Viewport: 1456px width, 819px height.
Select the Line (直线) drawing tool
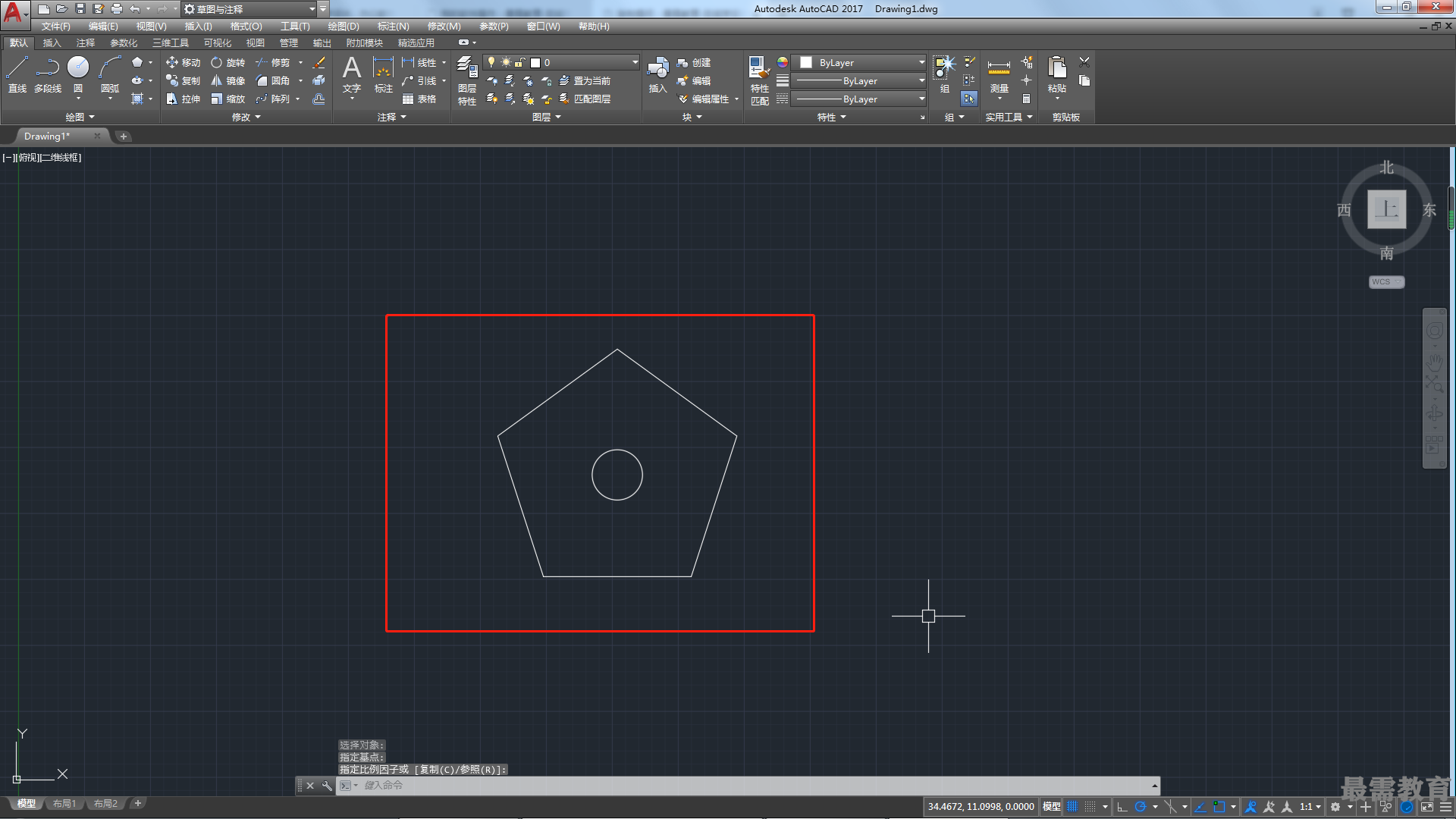click(17, 74)
